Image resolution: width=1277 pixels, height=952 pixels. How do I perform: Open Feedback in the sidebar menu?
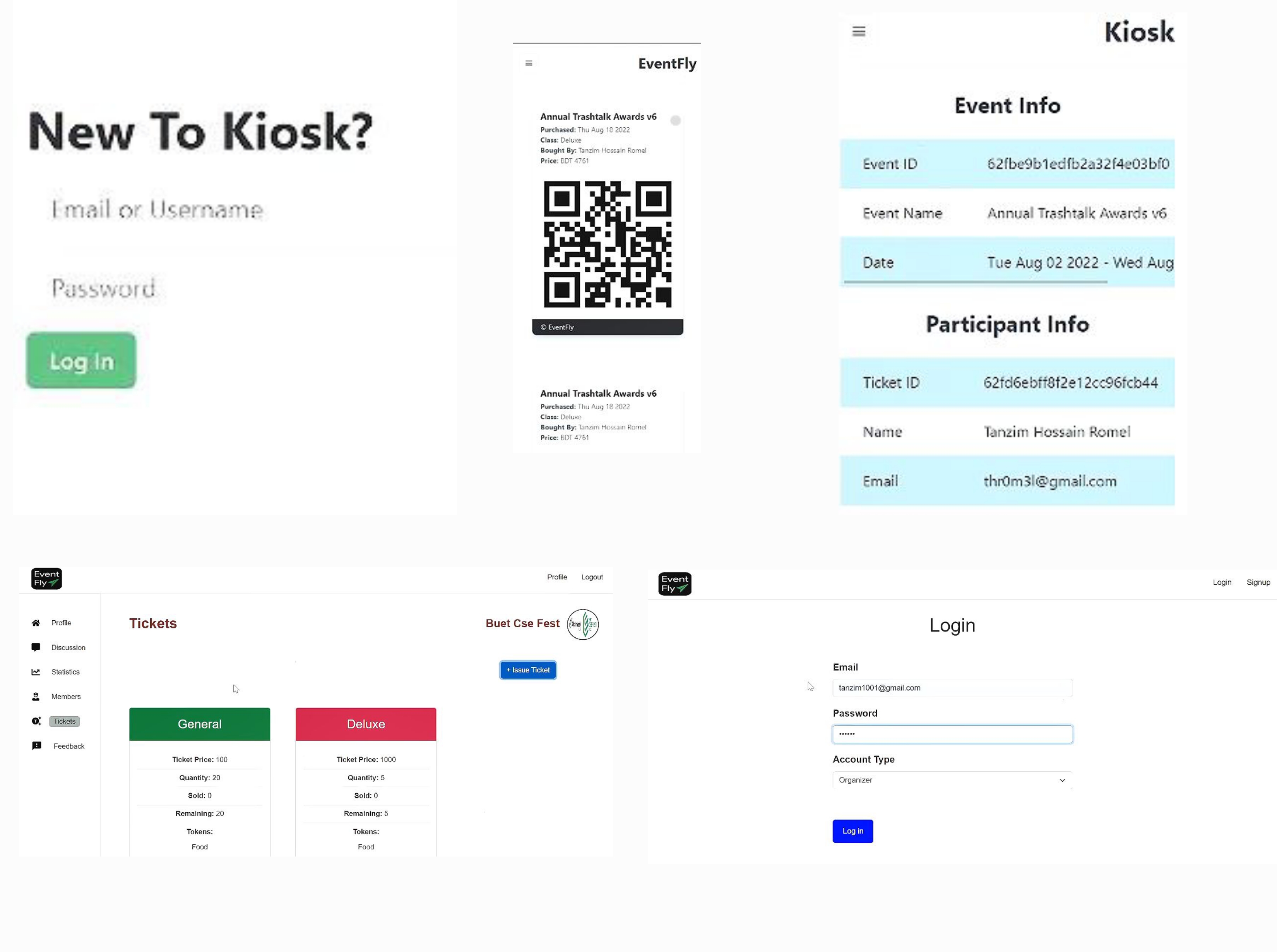[x=68, y=746]
